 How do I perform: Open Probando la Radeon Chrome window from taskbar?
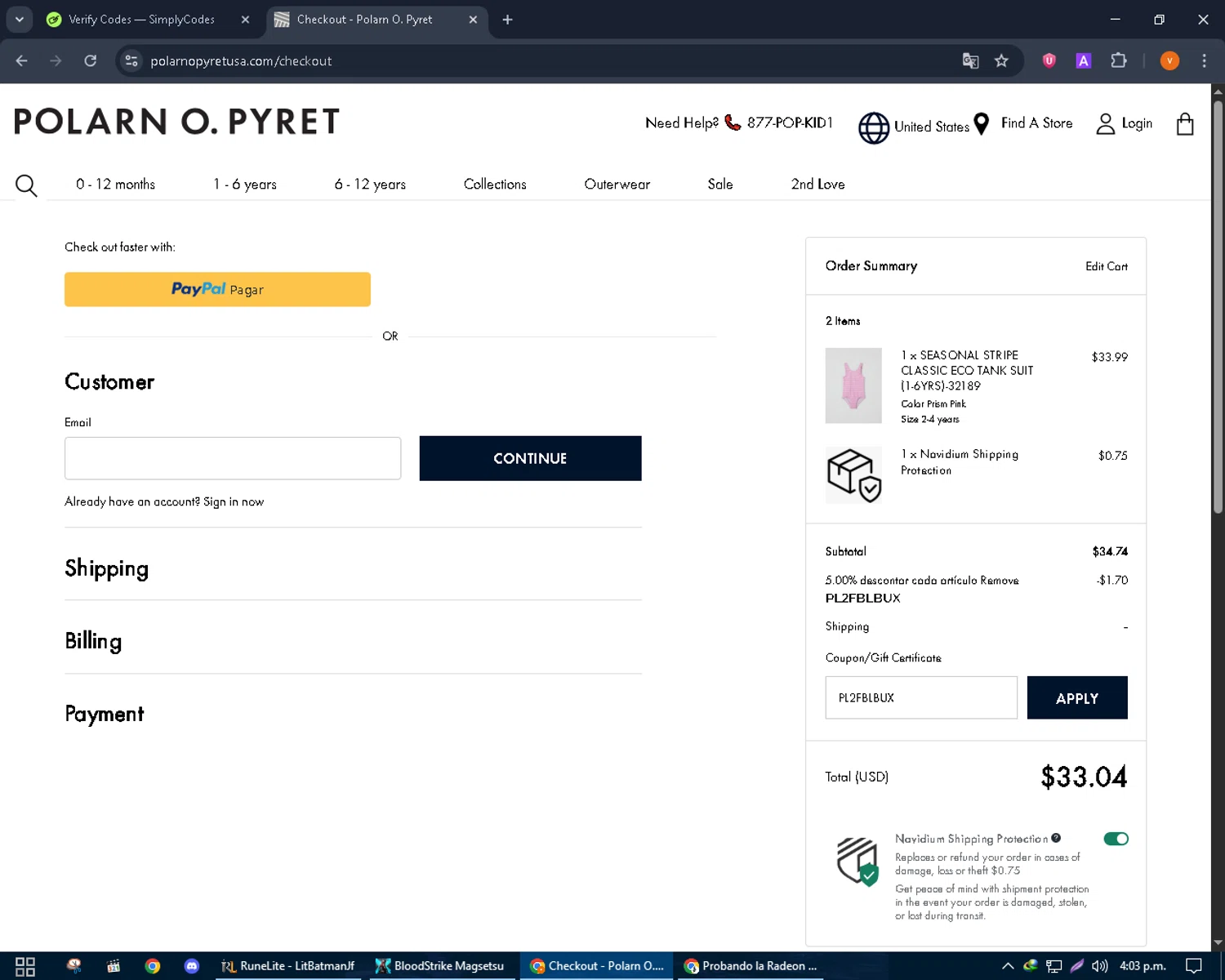(x=751, y=966)
